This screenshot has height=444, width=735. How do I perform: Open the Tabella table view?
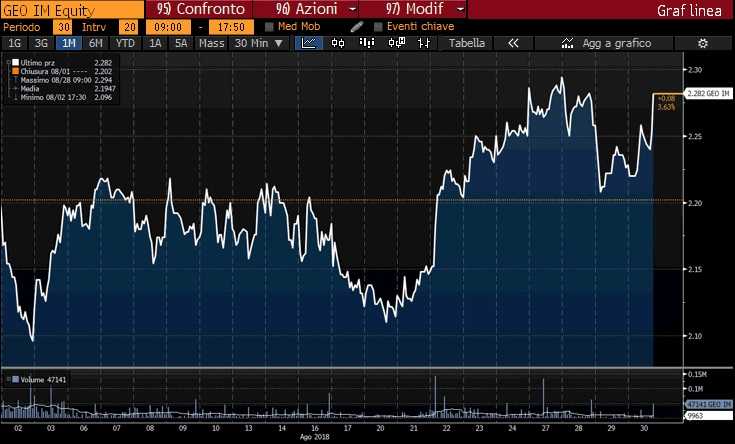tap(466, 43)
